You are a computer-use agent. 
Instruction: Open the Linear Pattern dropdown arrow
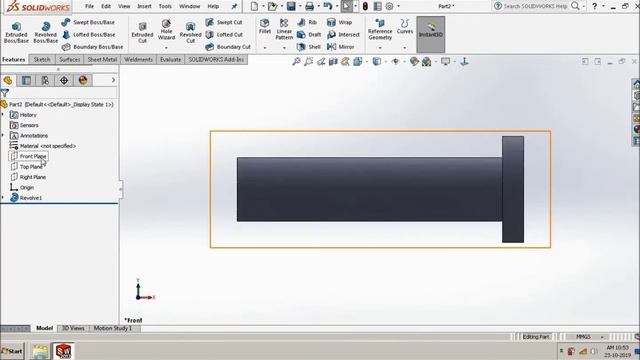284,48
